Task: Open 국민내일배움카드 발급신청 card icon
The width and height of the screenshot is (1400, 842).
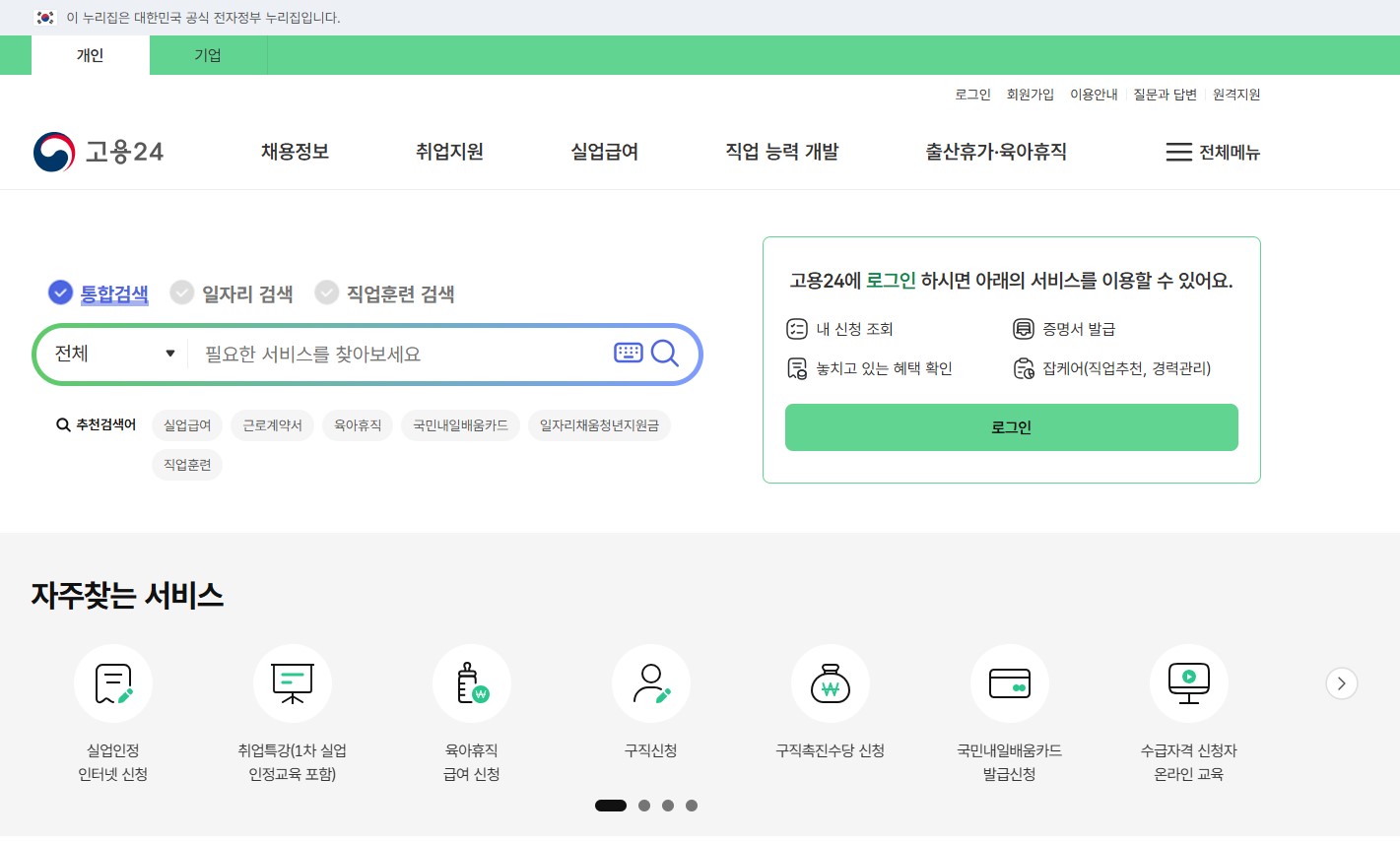Action: 1009,683
